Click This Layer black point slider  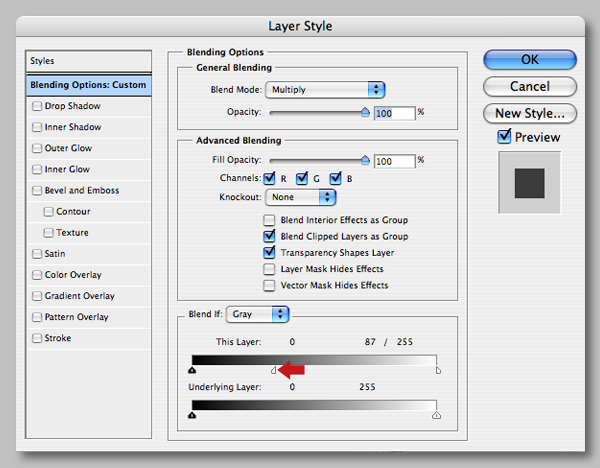192,370
